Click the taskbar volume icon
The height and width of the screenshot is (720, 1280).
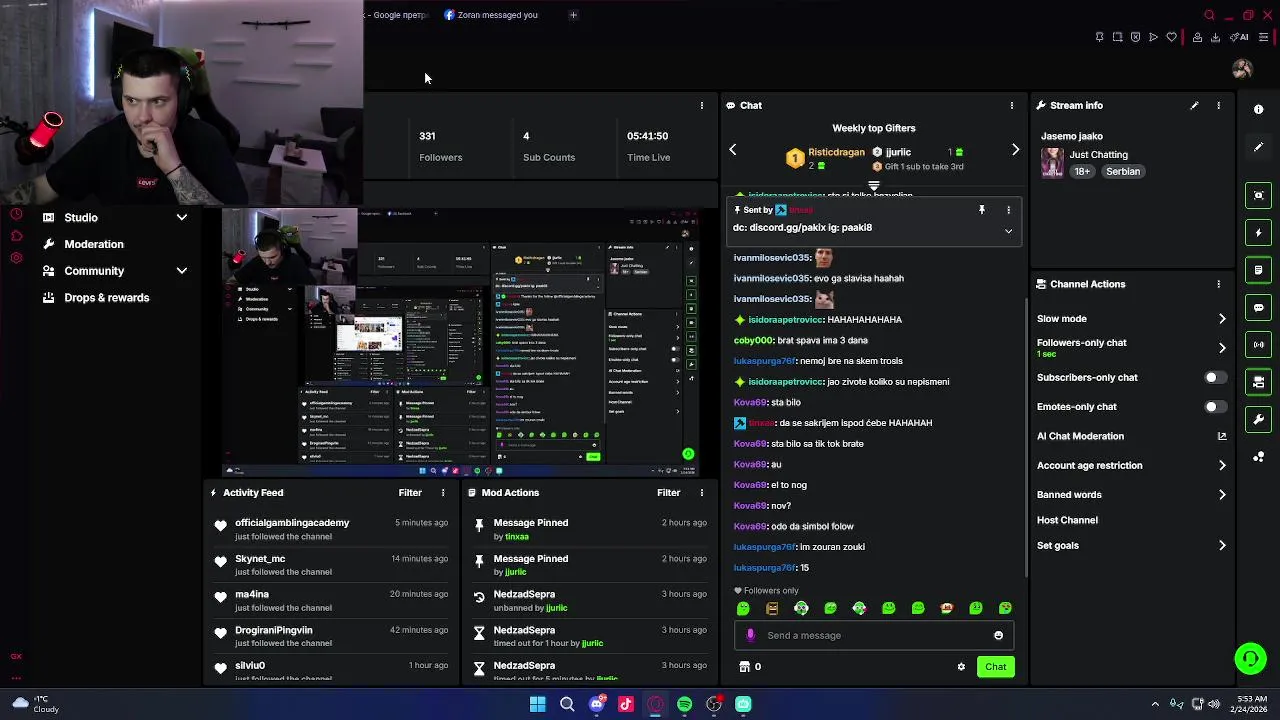pyautogui.click(x=1215, y=704)
